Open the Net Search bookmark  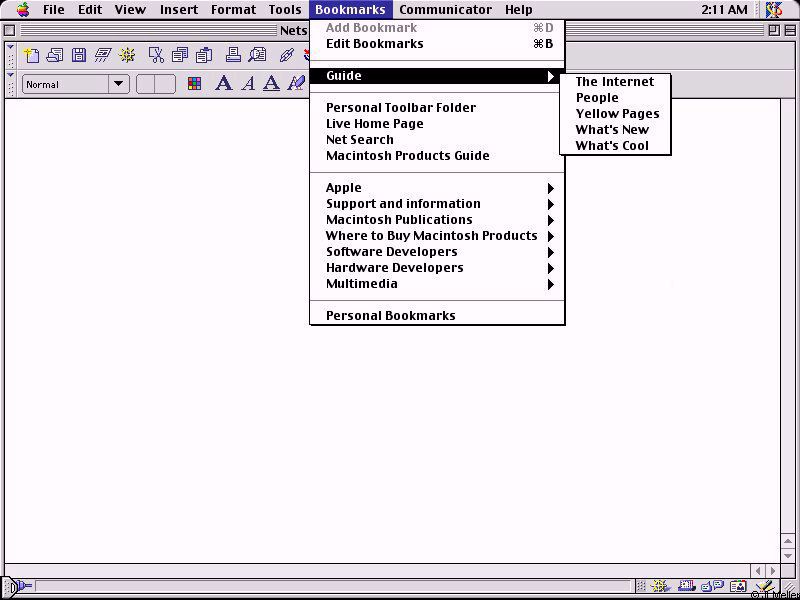click(x=360, y=140)
